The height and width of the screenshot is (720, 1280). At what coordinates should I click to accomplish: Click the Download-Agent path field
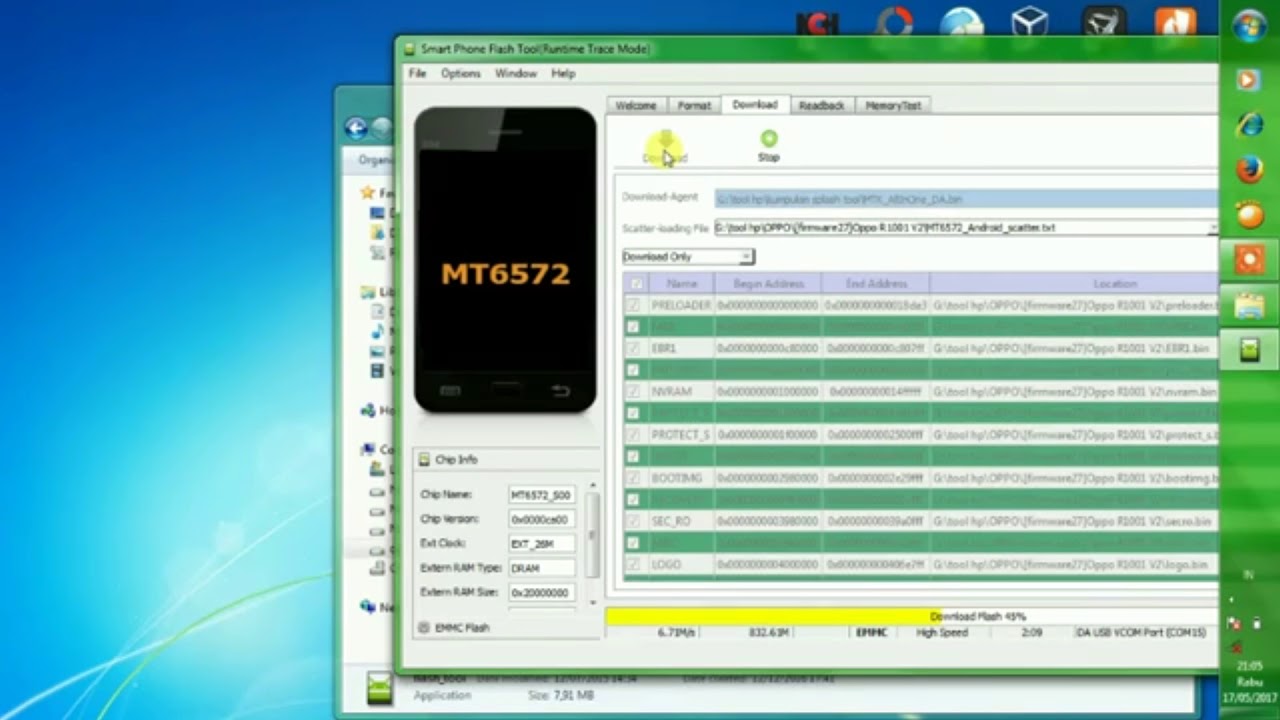tap(966, 199)
